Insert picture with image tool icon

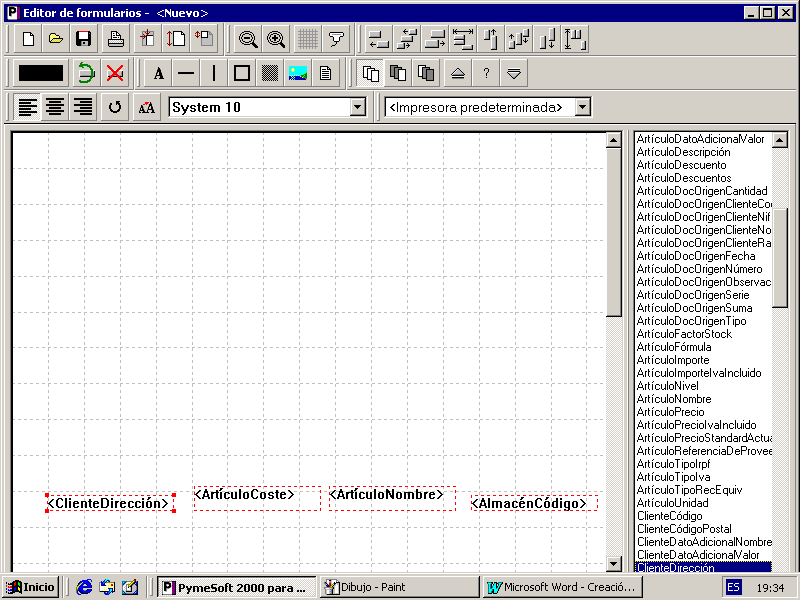click(x=297, y=73)
